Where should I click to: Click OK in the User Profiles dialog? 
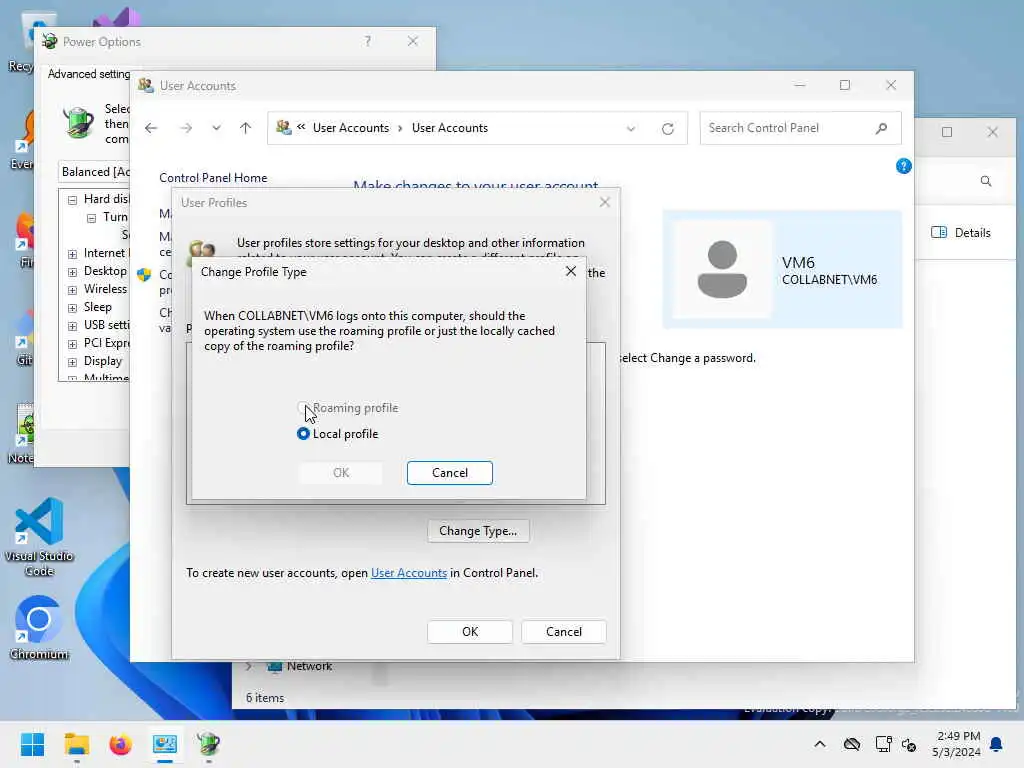pyautogui.click(x=470, y=632)
